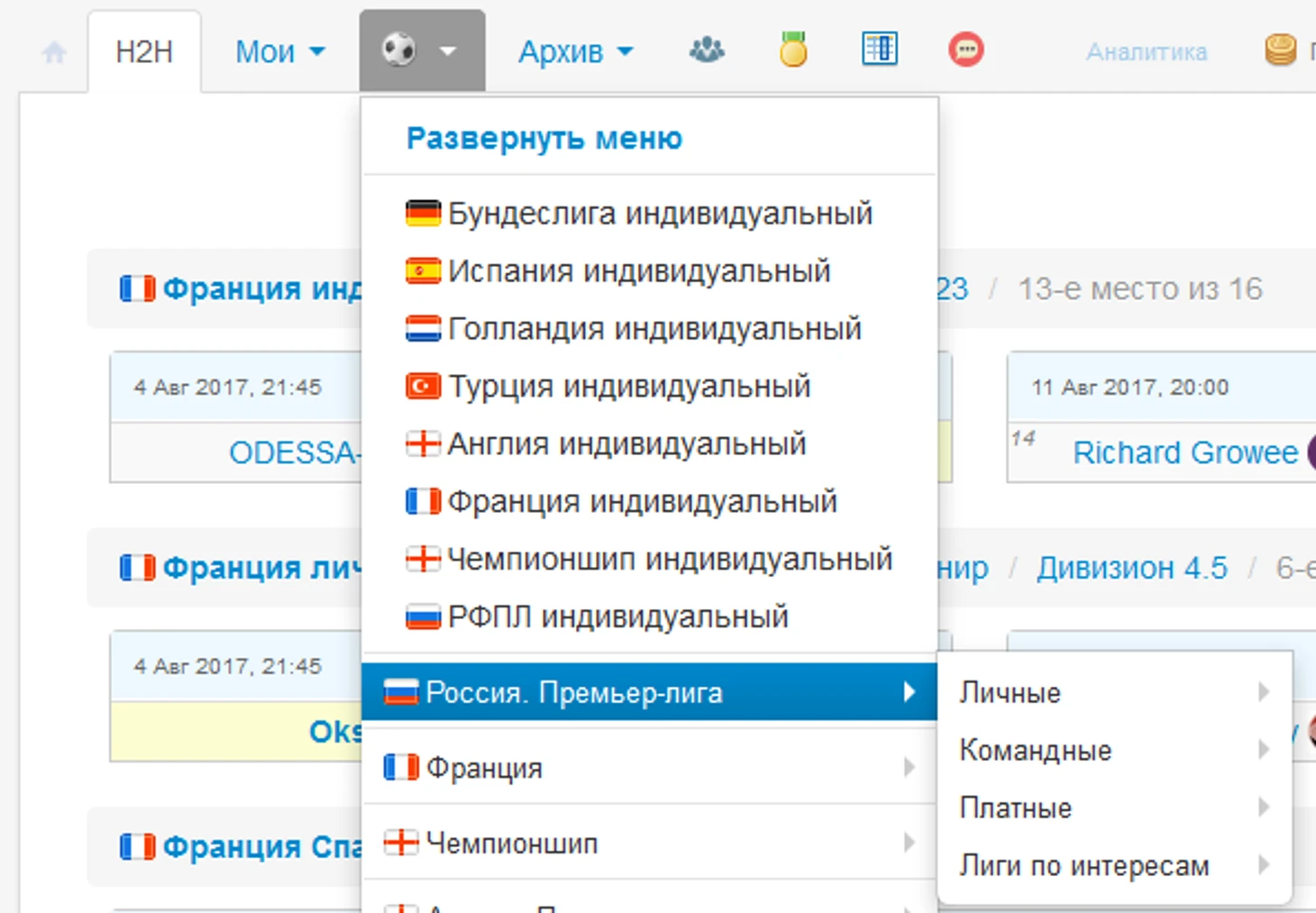Image resolution: width=1316 pixels, height=913 pixels.
Task: Select Турция индивидуальный
Action: [x=608, y=387]
